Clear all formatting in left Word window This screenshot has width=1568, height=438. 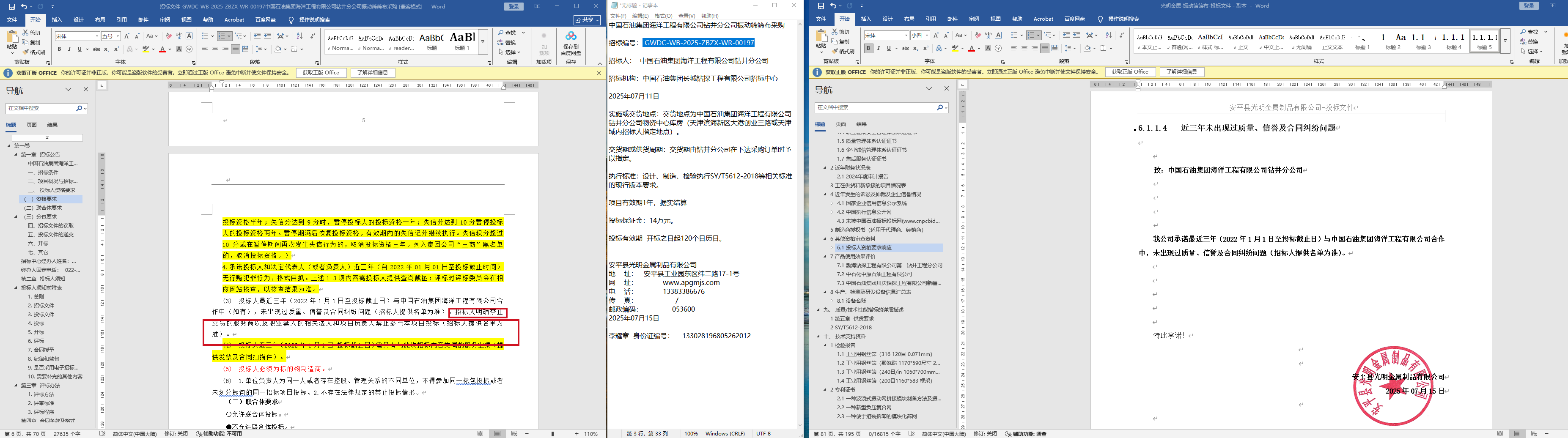pos(169,36)
